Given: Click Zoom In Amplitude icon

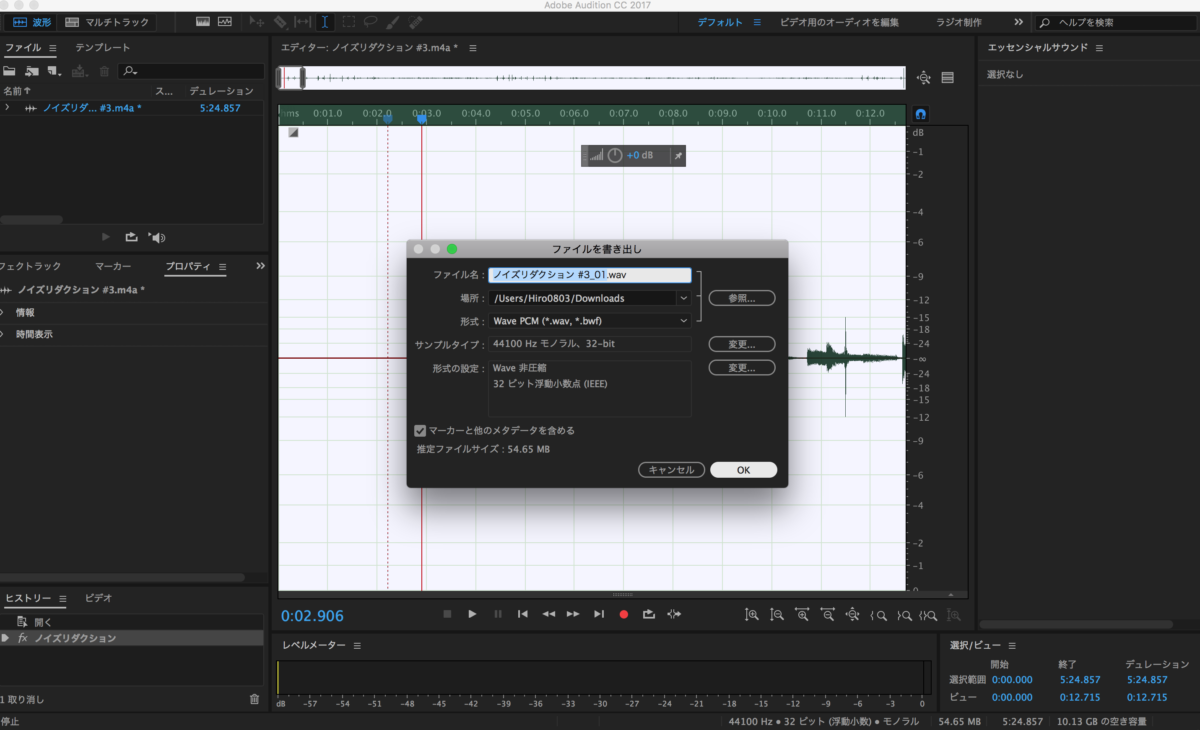Looking at the screenshot, I should [x=752, y=615].
